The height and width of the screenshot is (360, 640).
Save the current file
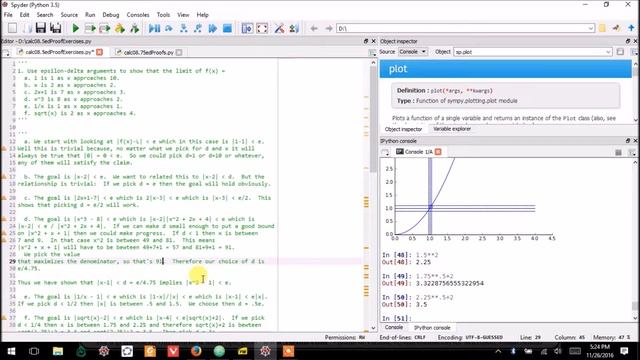tap(40, 28)
